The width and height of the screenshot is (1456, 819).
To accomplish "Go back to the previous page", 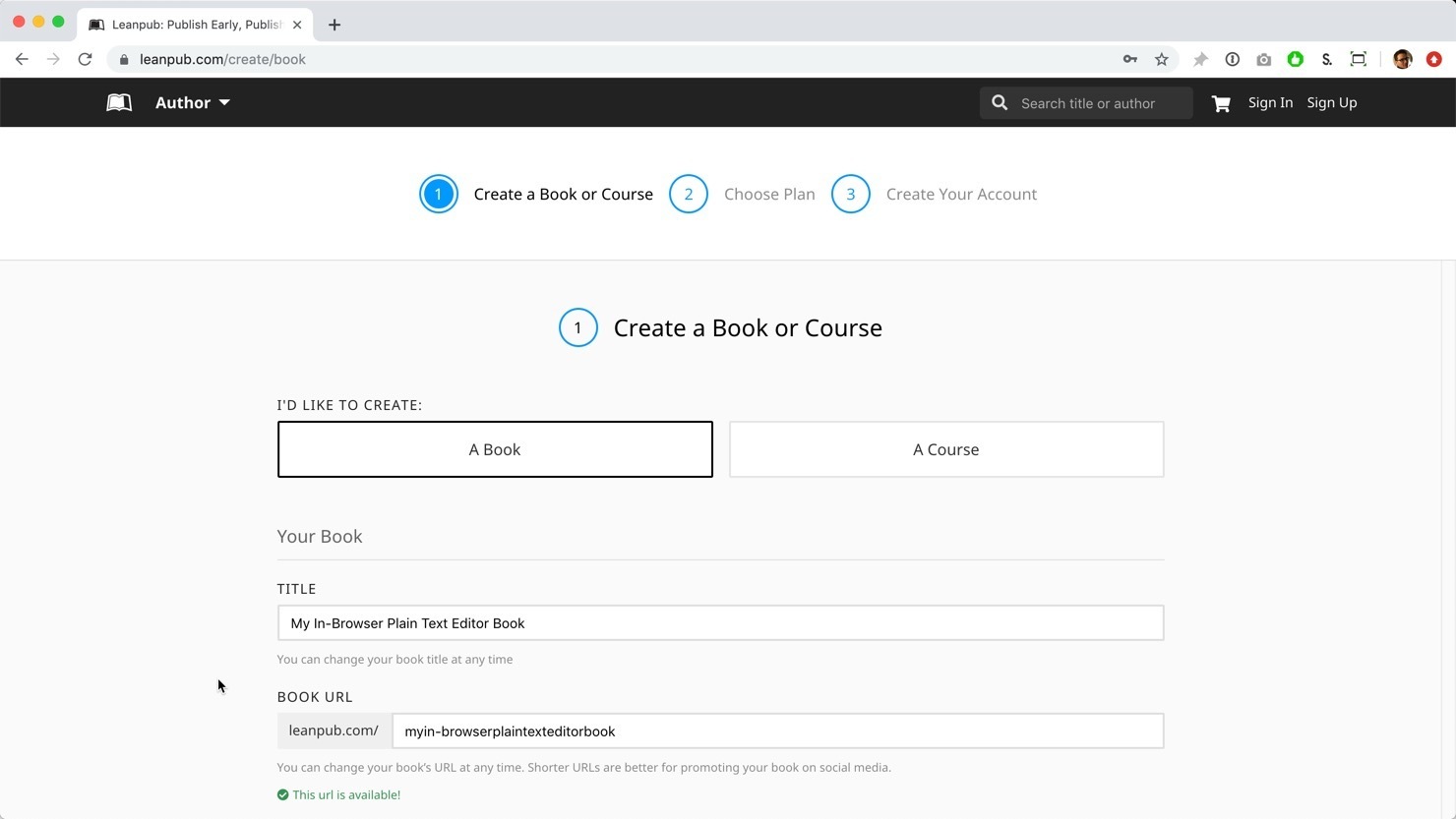I will (x=22, y=59).
